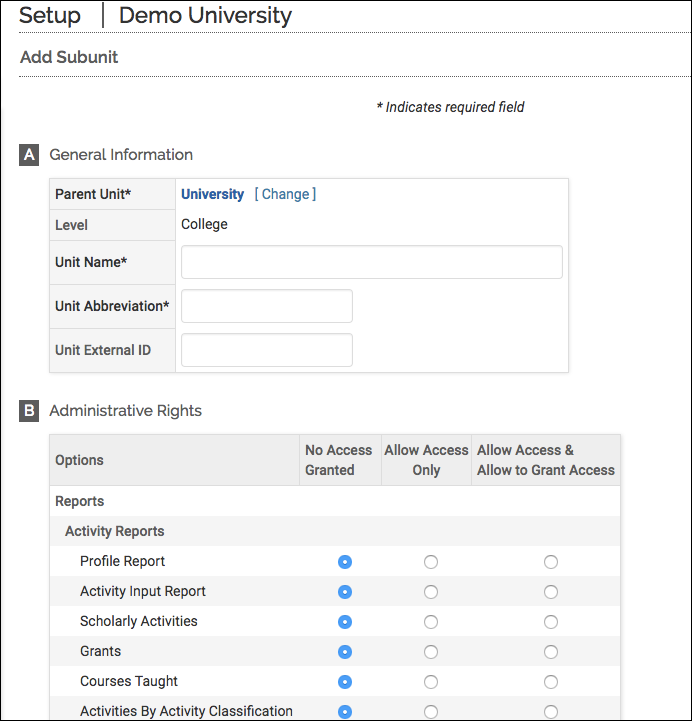Choose Allow Access Only for Courses Taught
The height and width of the screenshot is (721, 692).
tap(430, 682)
